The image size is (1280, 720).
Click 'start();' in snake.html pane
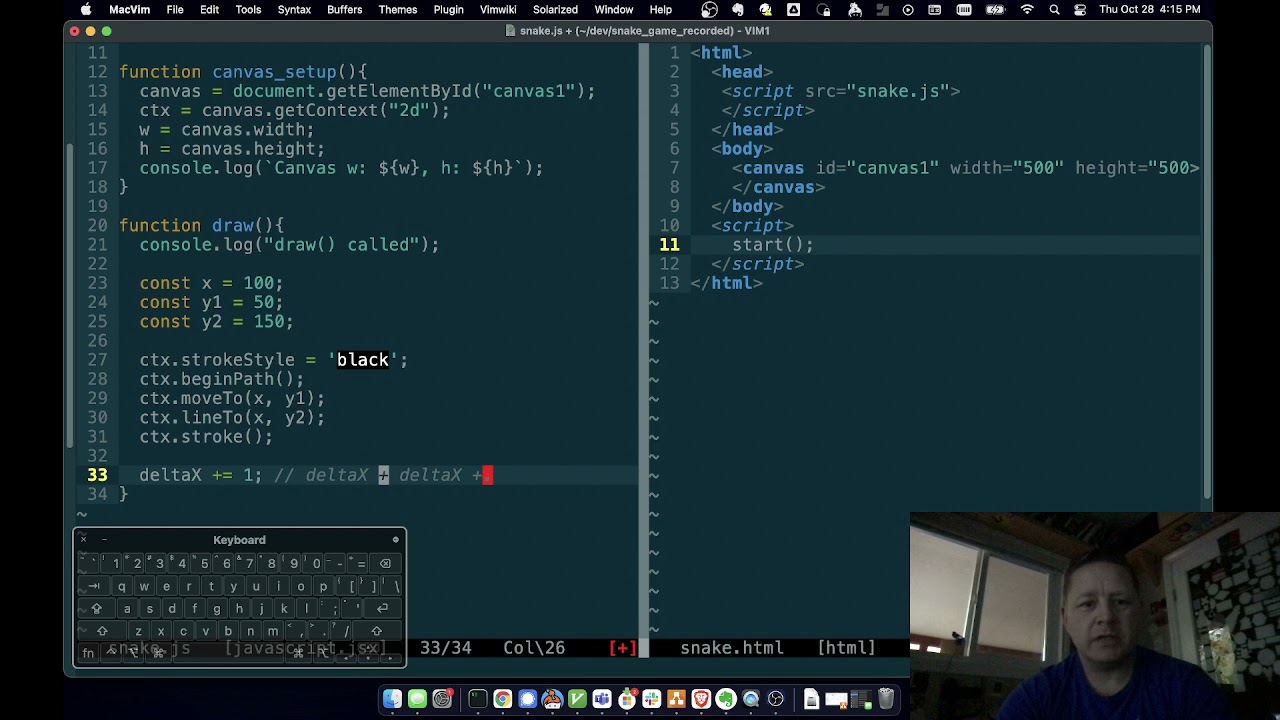(x=773, y=245)
